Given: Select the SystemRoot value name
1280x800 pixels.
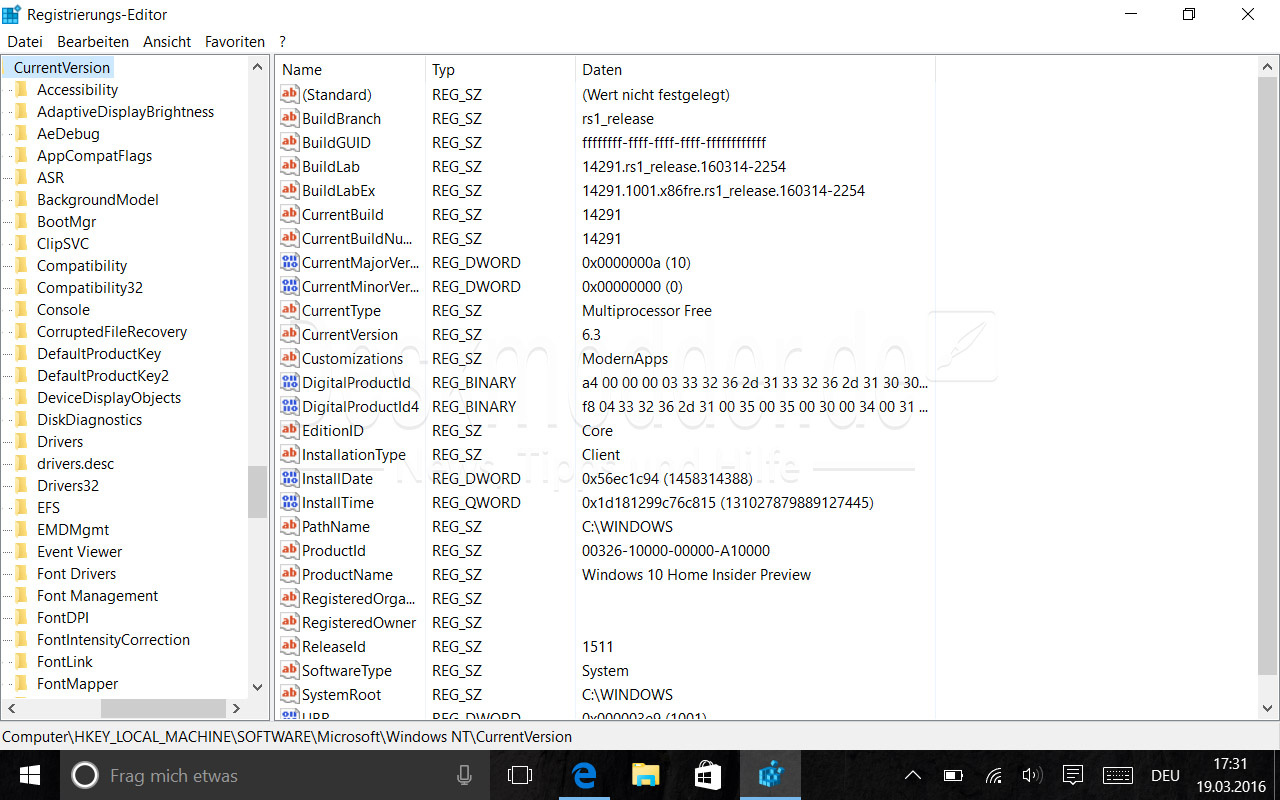Looking at the screenshot, I should (342, 694).
